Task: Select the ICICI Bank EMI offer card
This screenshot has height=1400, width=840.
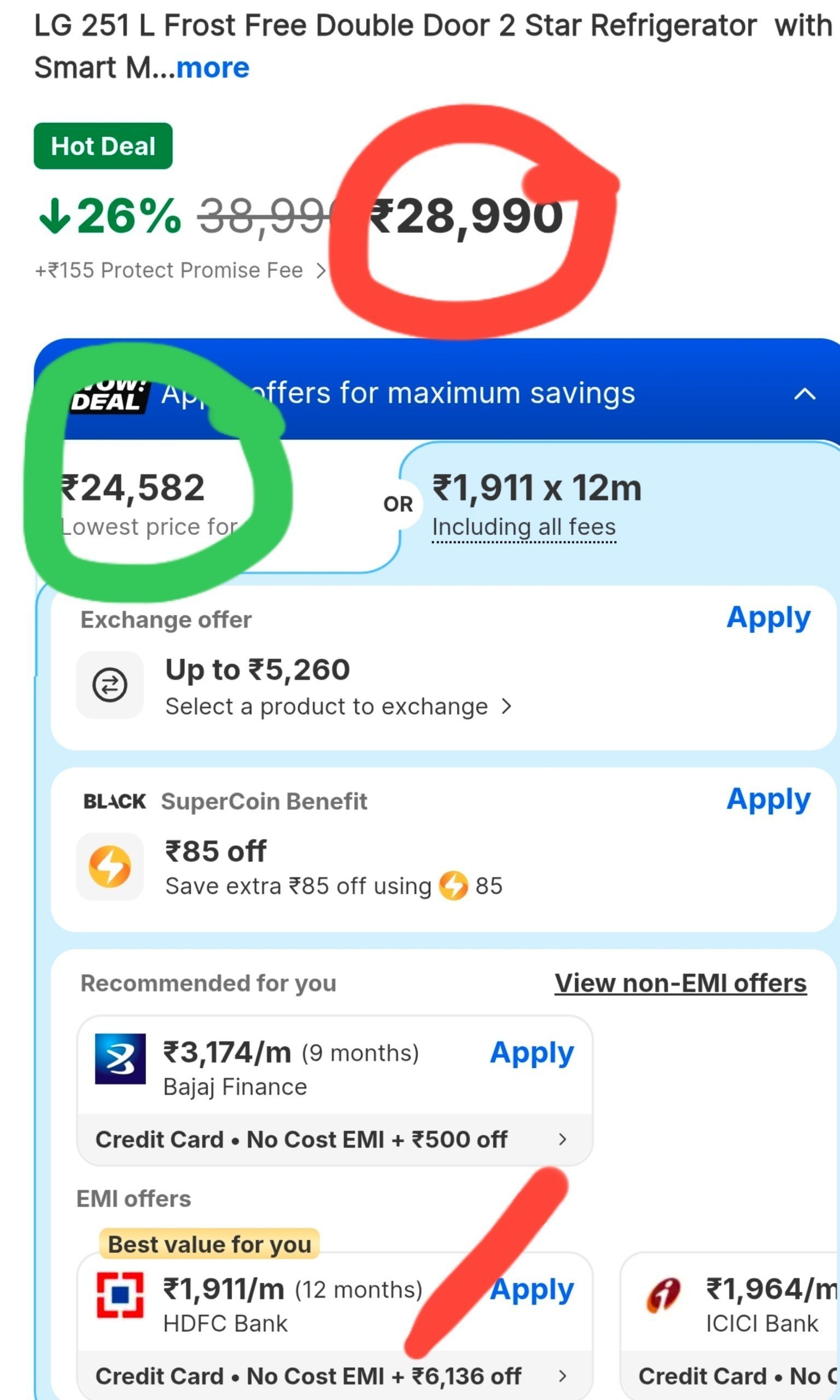Action: pyautogui.click(x=730, y=1326)
